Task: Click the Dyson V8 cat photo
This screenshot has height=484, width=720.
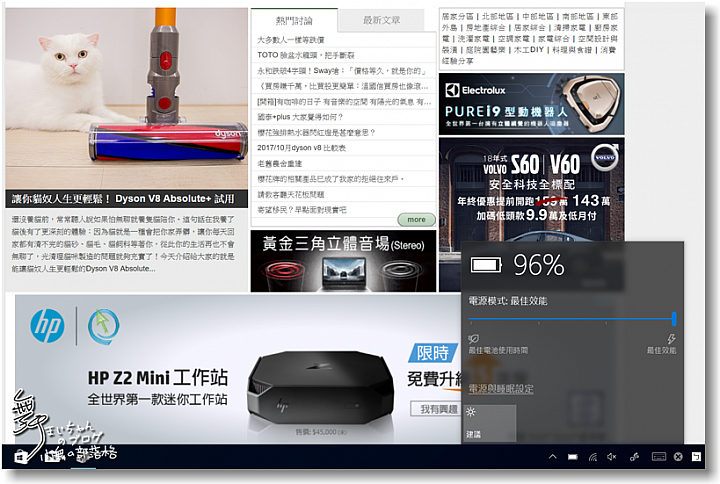Action: coord(127,98)
